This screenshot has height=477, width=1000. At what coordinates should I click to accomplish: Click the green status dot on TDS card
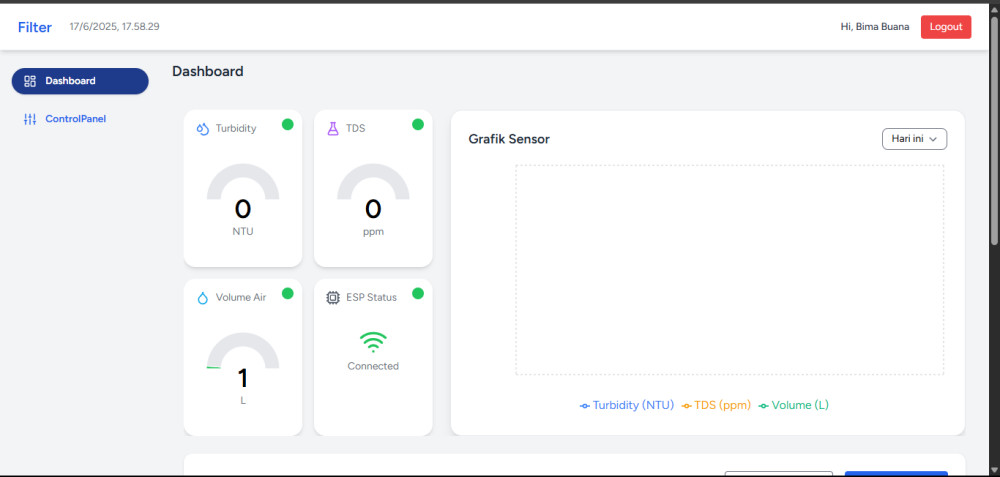point(418,124)
